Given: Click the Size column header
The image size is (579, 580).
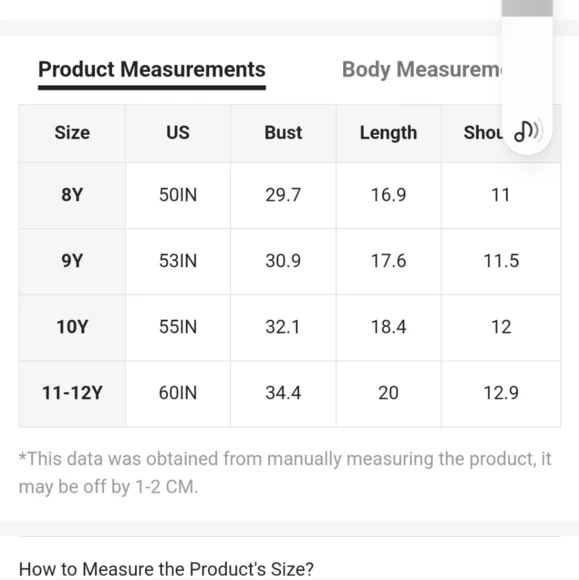Looking at the screenshot, I should click(73, 133).
